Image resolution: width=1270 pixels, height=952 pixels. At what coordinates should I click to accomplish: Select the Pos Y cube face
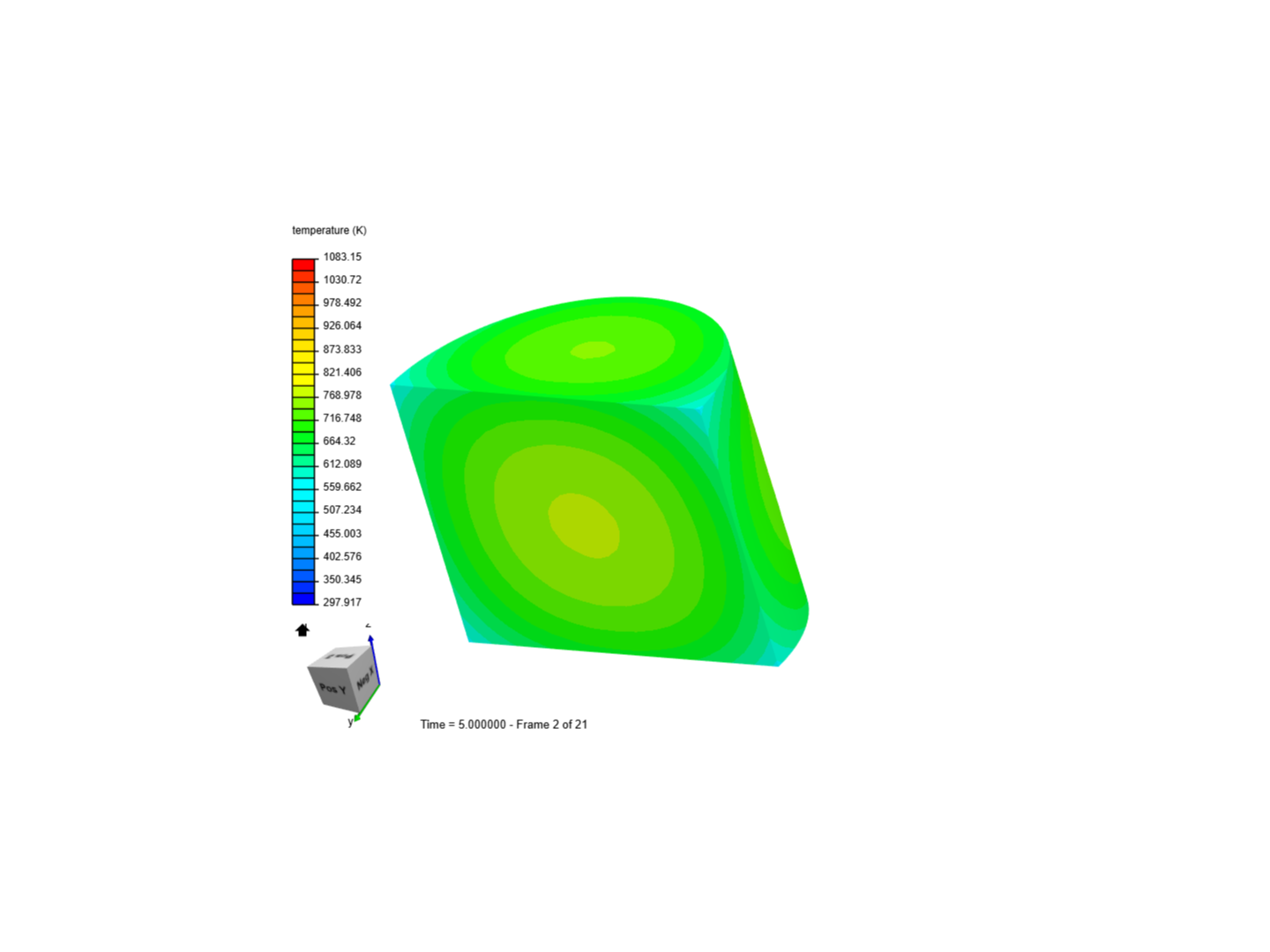tap(334, 688)
